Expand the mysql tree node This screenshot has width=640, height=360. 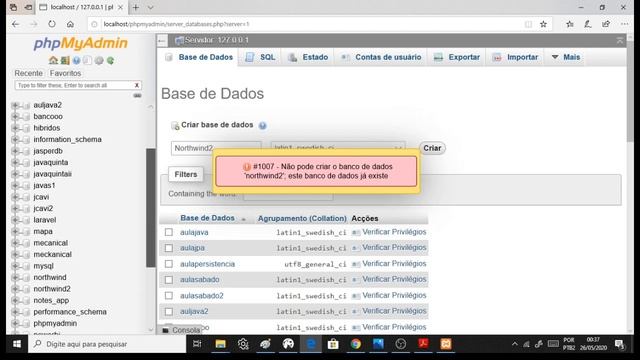click(x=15, y=266)
